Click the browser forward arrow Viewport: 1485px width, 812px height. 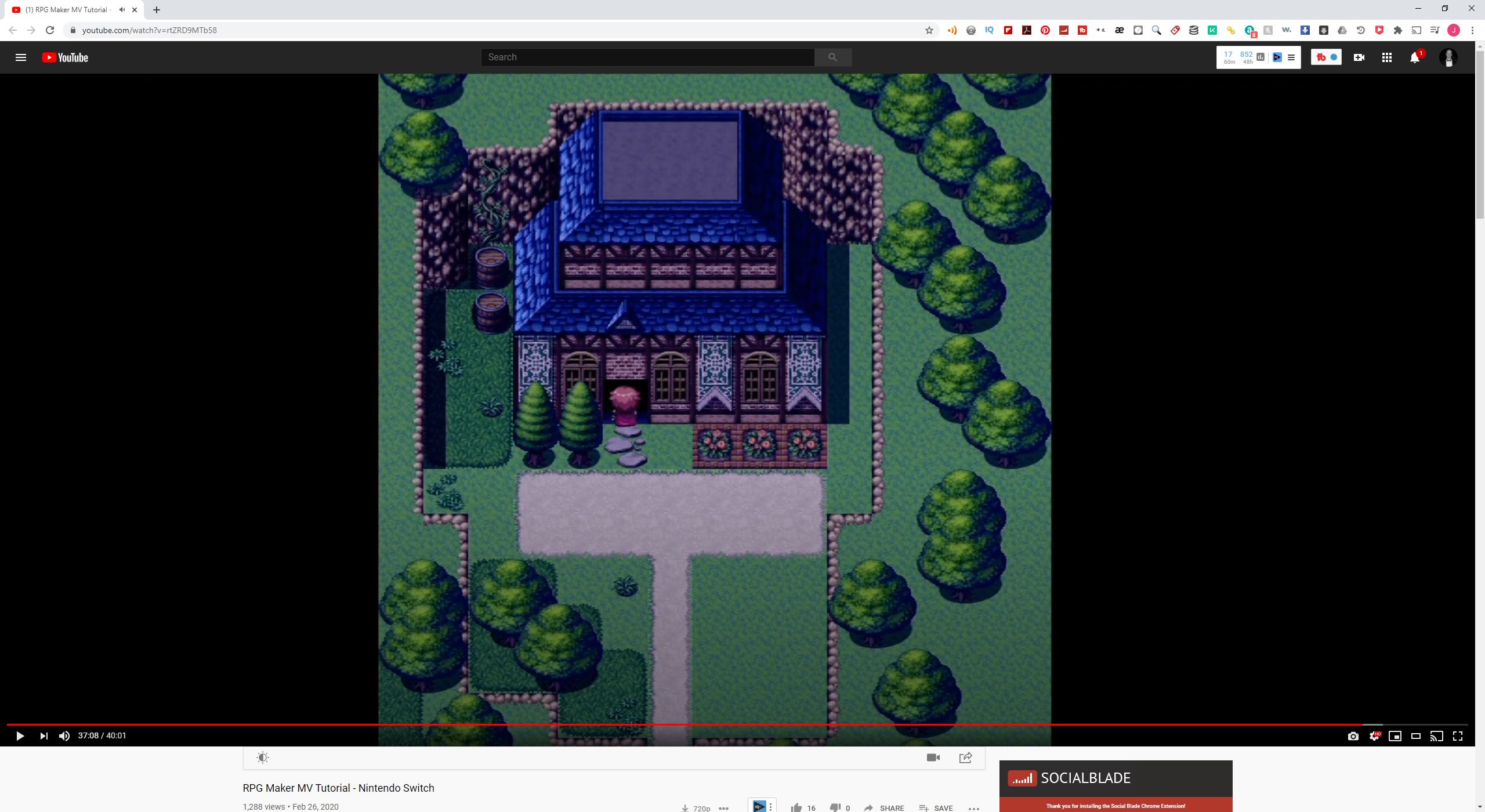(x=31, y=30)
